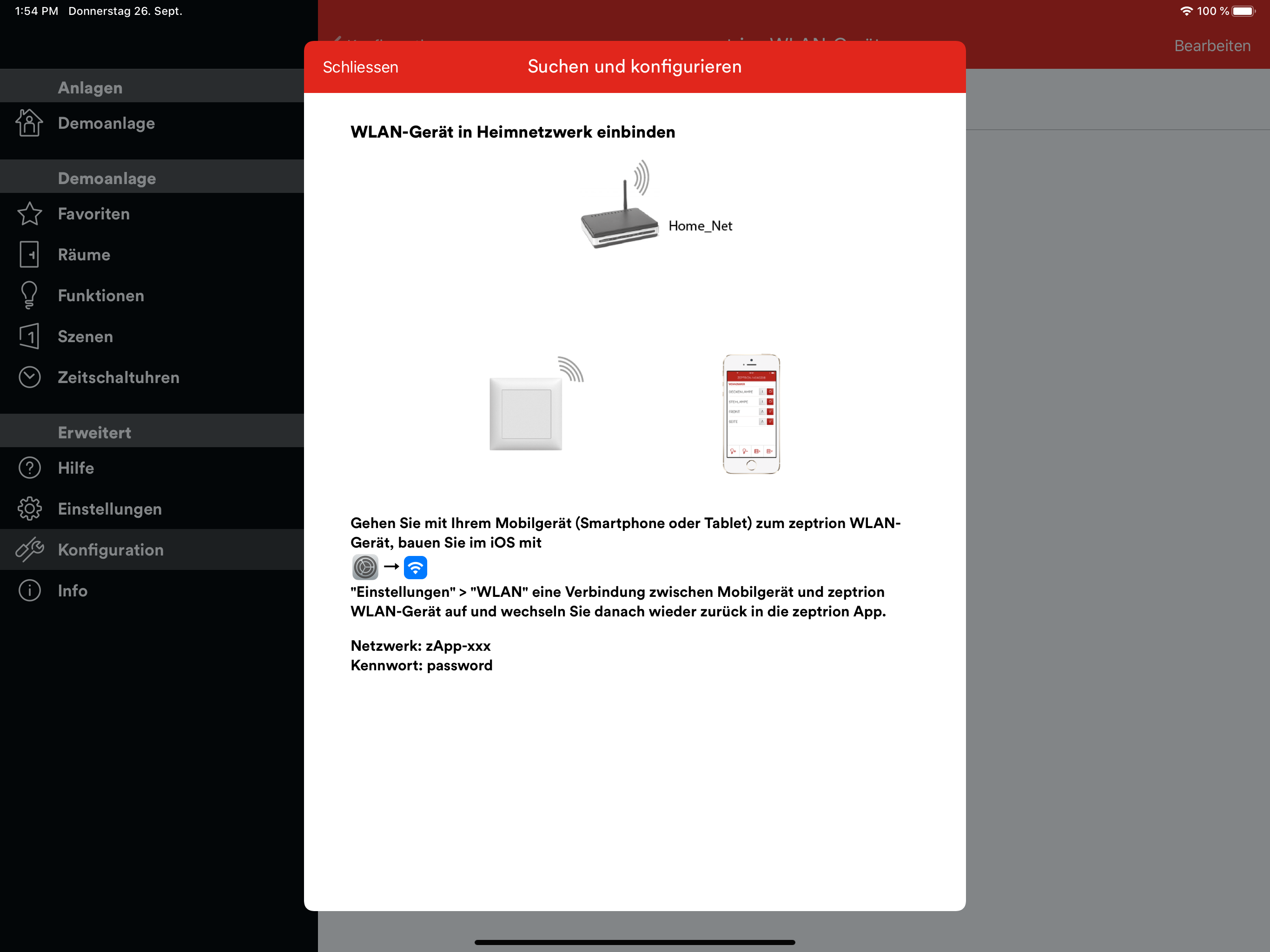Screen dimensions: 1270x952
Task: Click the Funktionen light bulb icon
Action: (x=29, y=295)
